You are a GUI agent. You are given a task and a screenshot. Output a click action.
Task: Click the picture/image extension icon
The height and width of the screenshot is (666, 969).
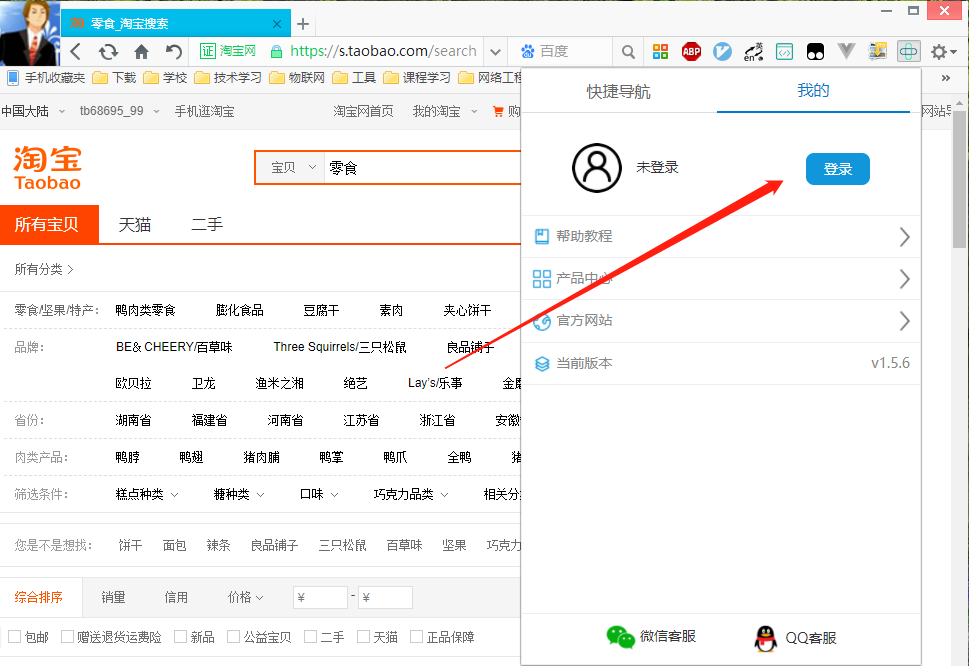[x=878, y=51]
